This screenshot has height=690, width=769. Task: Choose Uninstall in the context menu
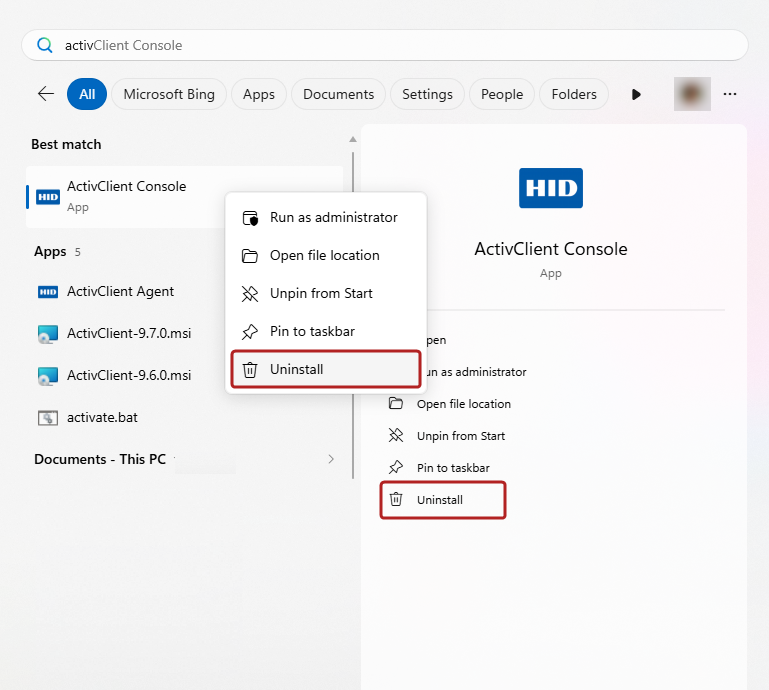326,369
